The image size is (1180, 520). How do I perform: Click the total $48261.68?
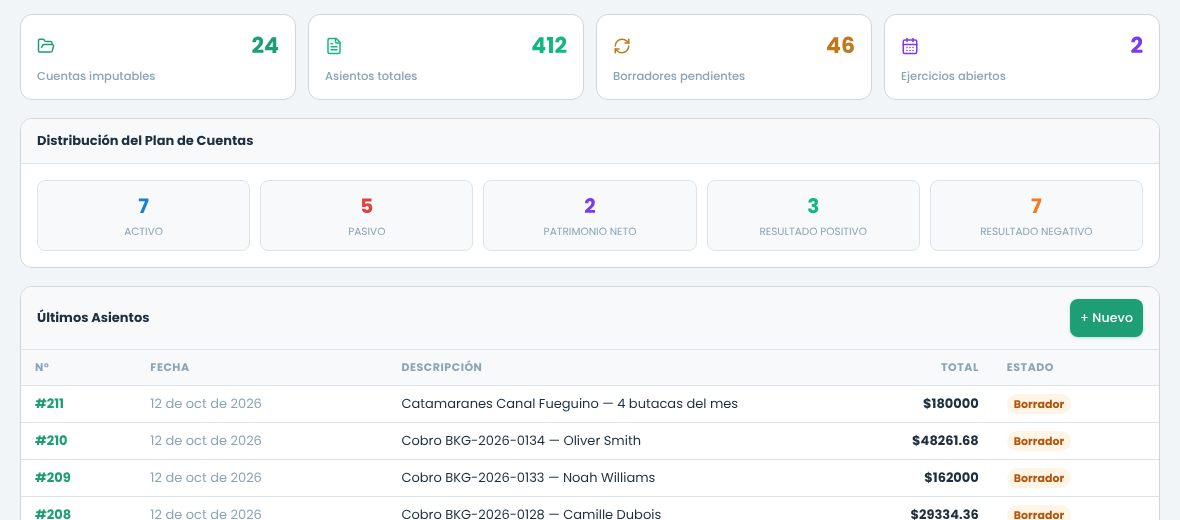945,441
